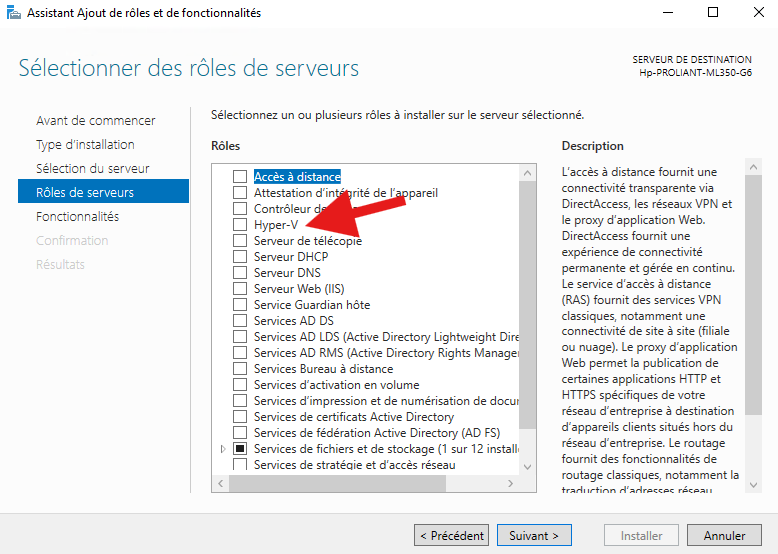Enable Services Bureau à distance role
Screen dimensions: 778x554
coord(239,369)
